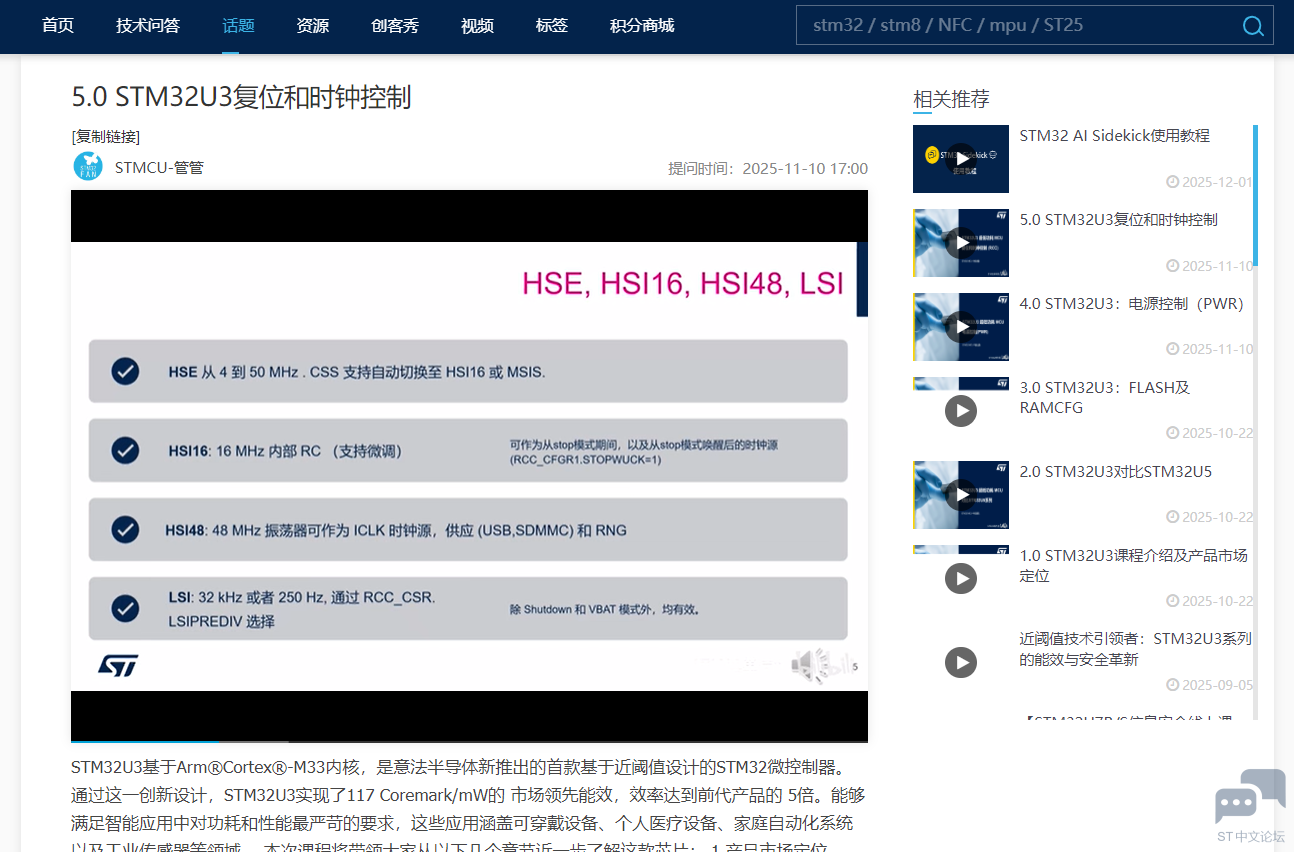
Task: Click the [复制链接] copy link
Action: point(106,137)
